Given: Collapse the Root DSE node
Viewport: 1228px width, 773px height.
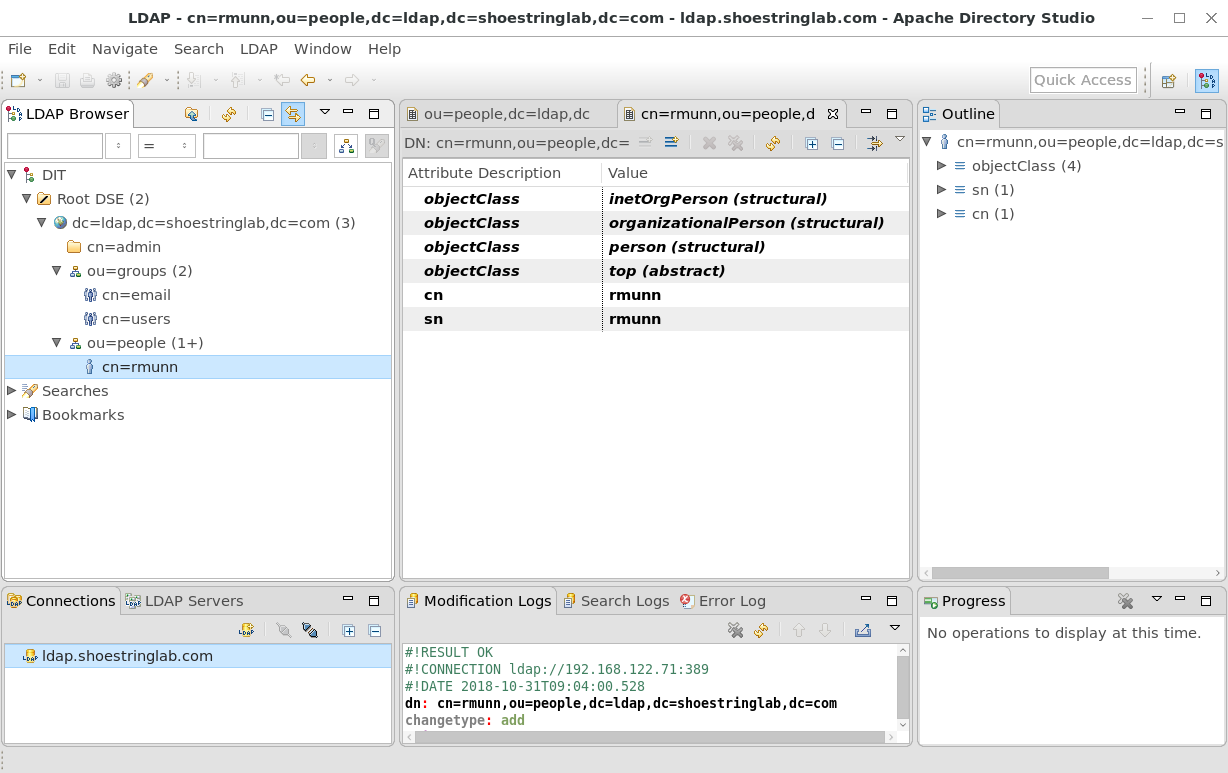Looking at the screenshot, I should pyautogui.click(x=27, y=199).
